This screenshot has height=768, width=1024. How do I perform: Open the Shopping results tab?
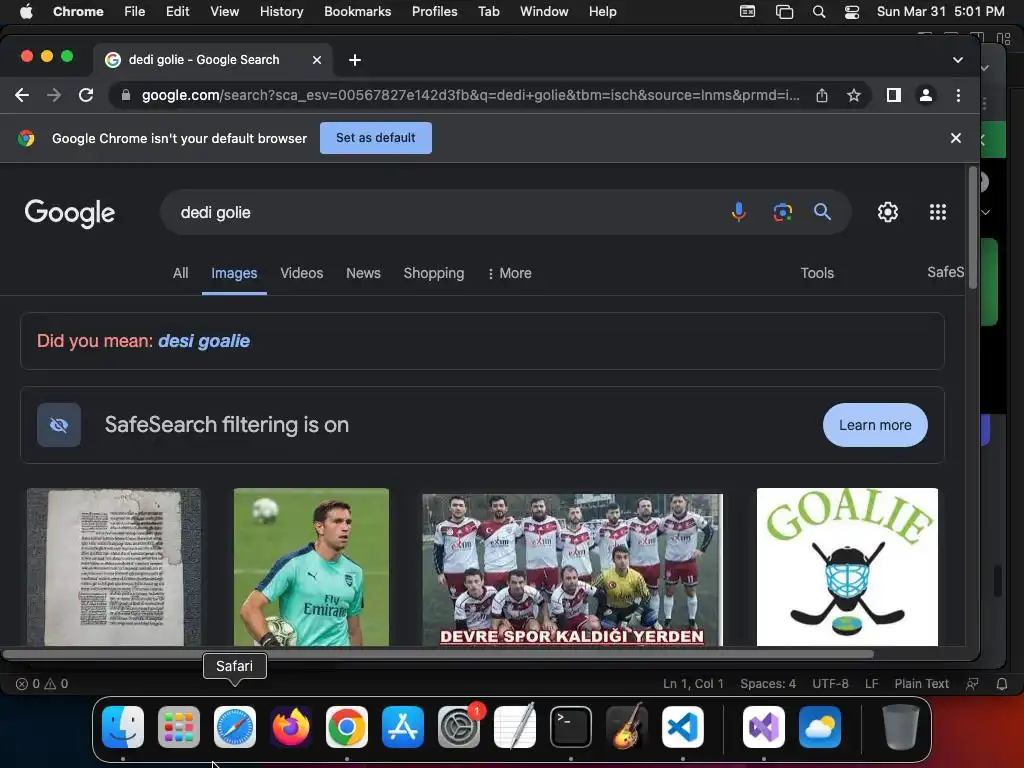434,273
